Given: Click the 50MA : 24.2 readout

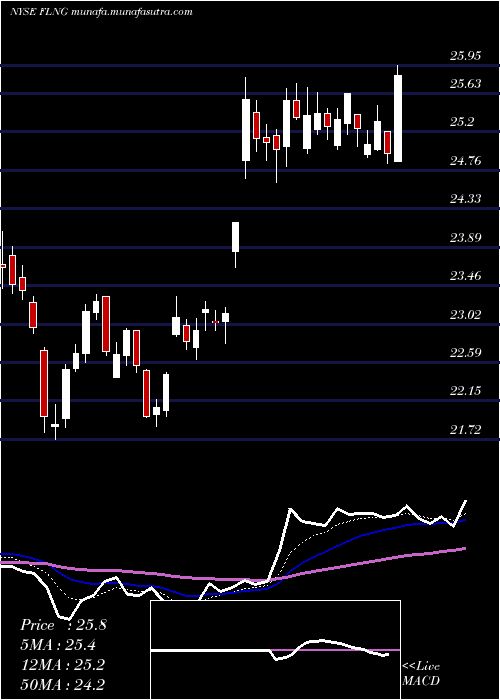Looking at the screenshot, I should 62,684.
